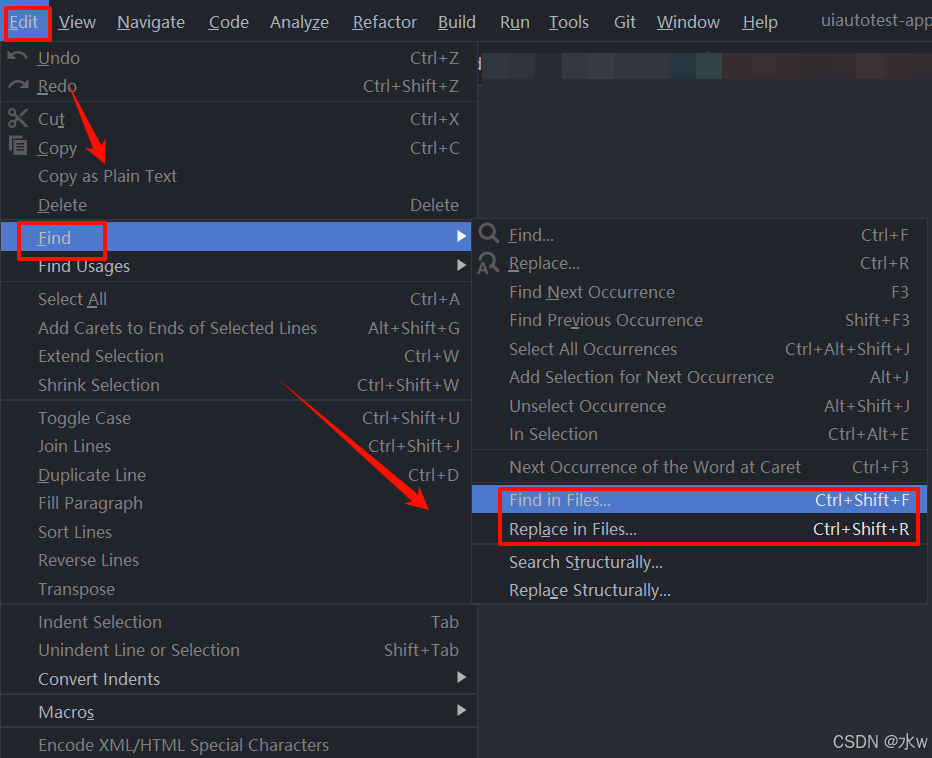This screenshot has width=932, height=758.
Task: Open the Refactor menu
Action: (384, 22)
